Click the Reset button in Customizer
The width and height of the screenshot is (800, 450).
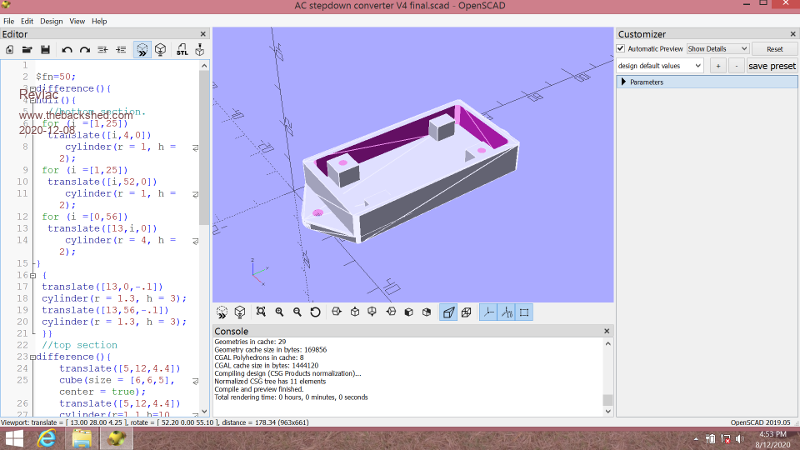pos(774,48)
